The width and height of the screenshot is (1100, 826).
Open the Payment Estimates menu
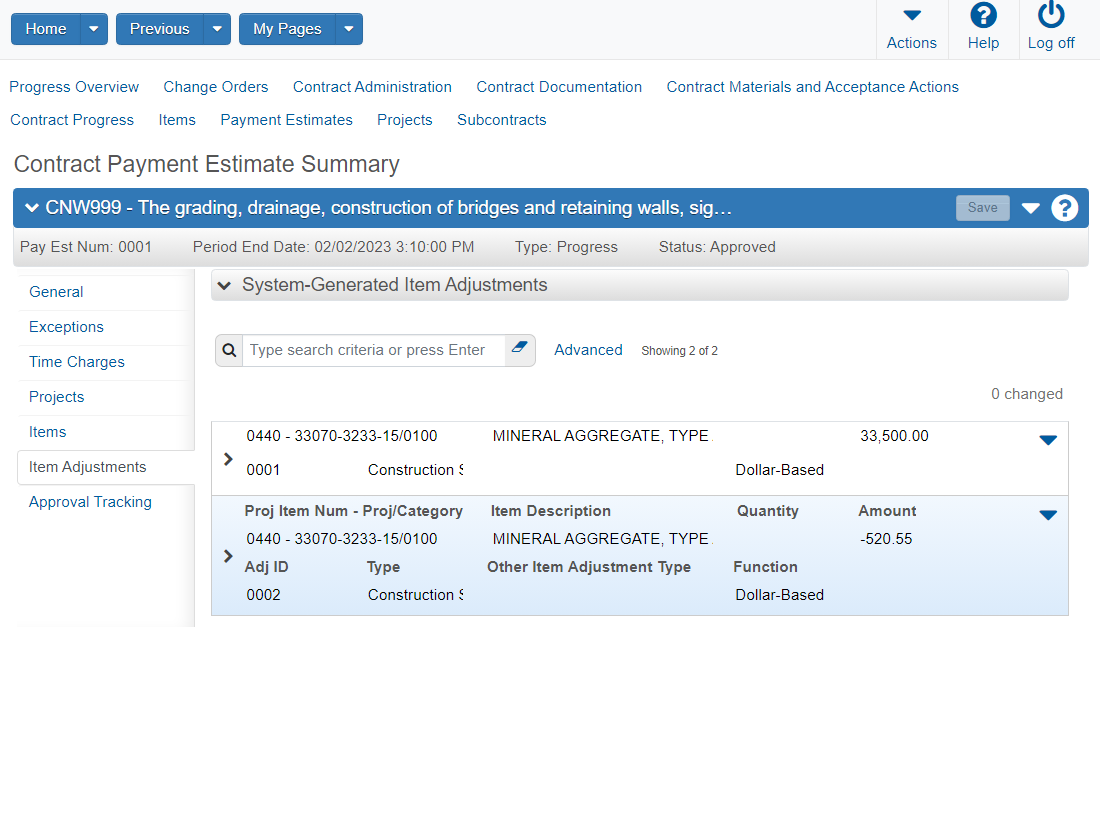[x=286, y=120]
